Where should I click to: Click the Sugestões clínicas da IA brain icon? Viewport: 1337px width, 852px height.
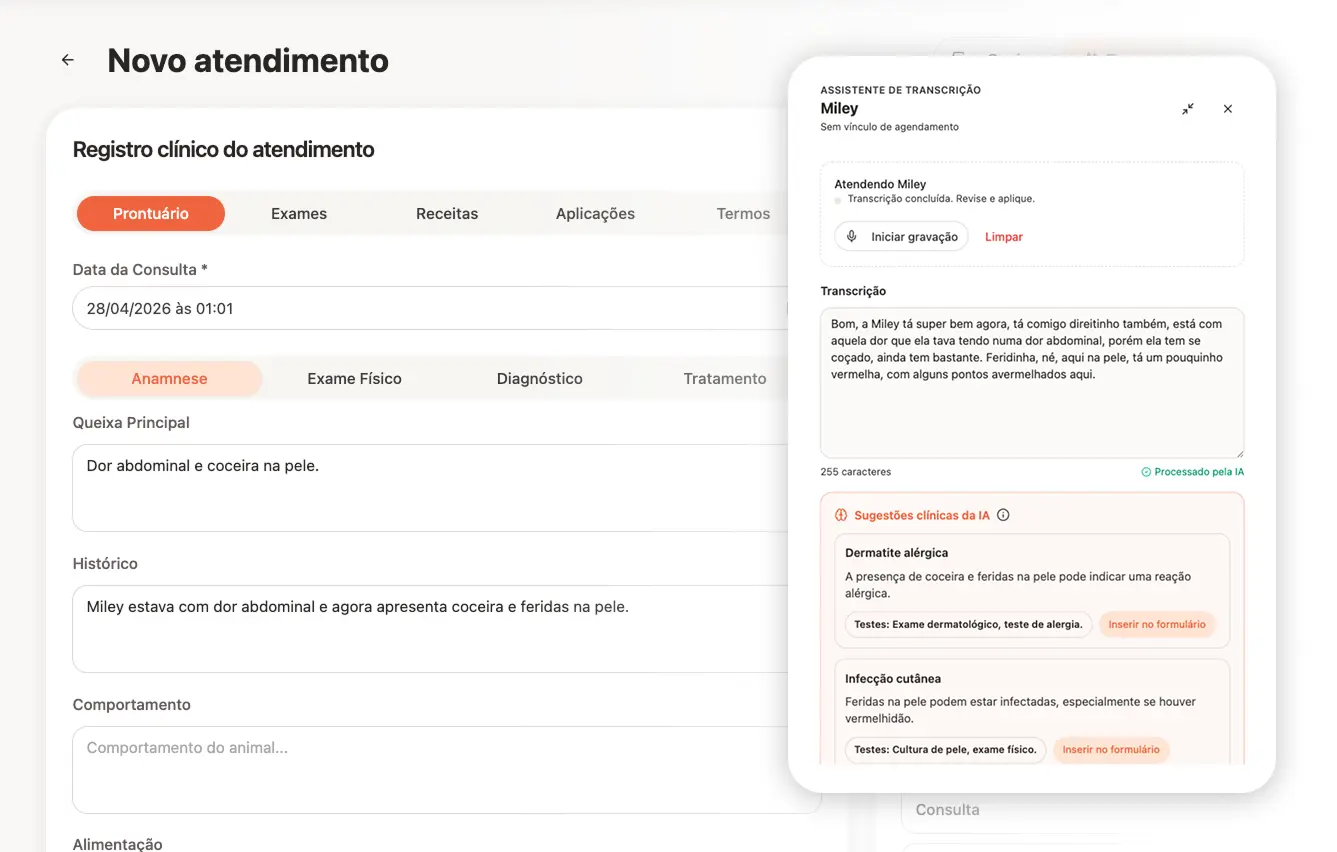tap(841, 516)
